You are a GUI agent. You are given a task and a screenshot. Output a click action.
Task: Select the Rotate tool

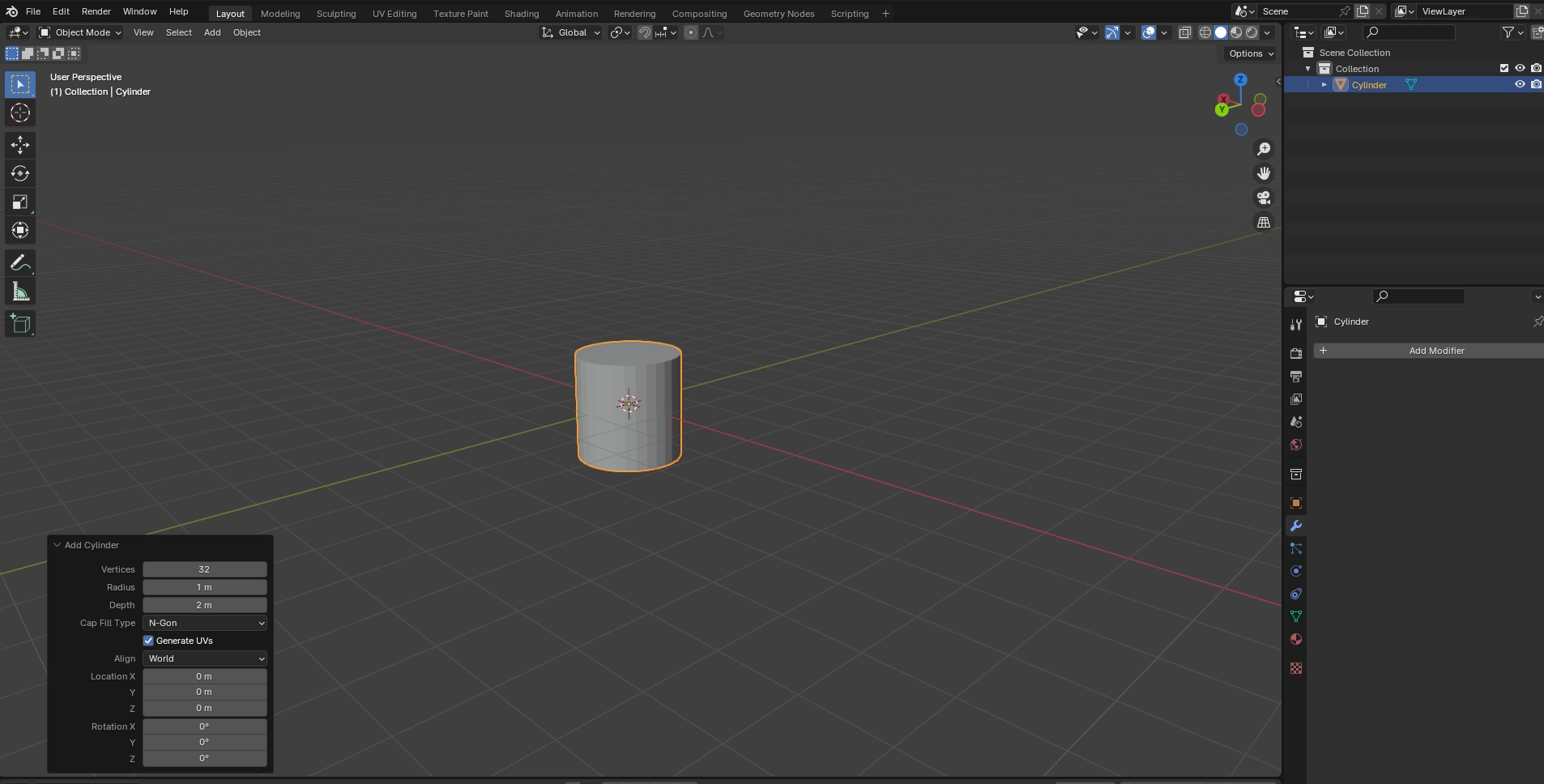point(19,173)
